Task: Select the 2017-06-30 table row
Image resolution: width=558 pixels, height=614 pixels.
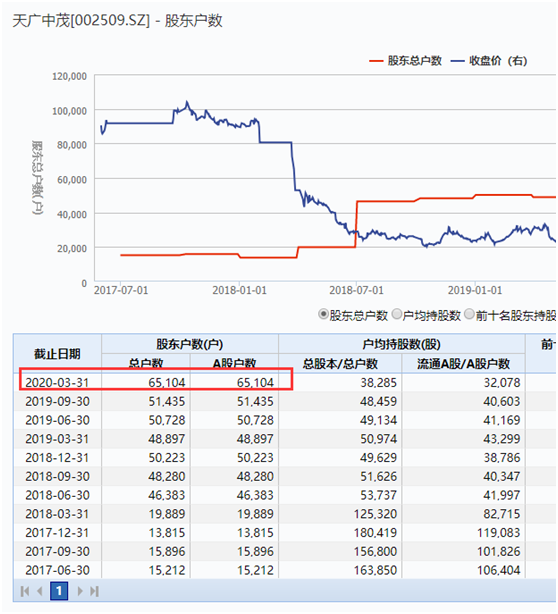Action: 285,570
